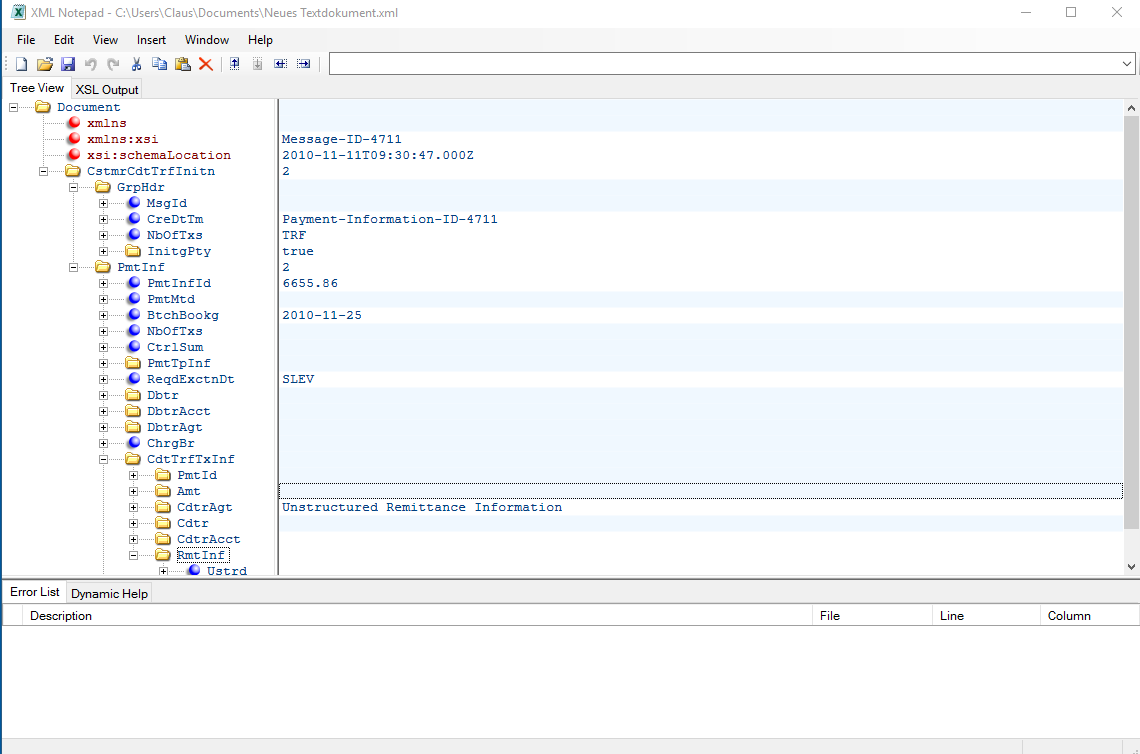The image size is (1140, 754).
Task: Collapse the GrpHdr tree node
Action: (74, 187)
